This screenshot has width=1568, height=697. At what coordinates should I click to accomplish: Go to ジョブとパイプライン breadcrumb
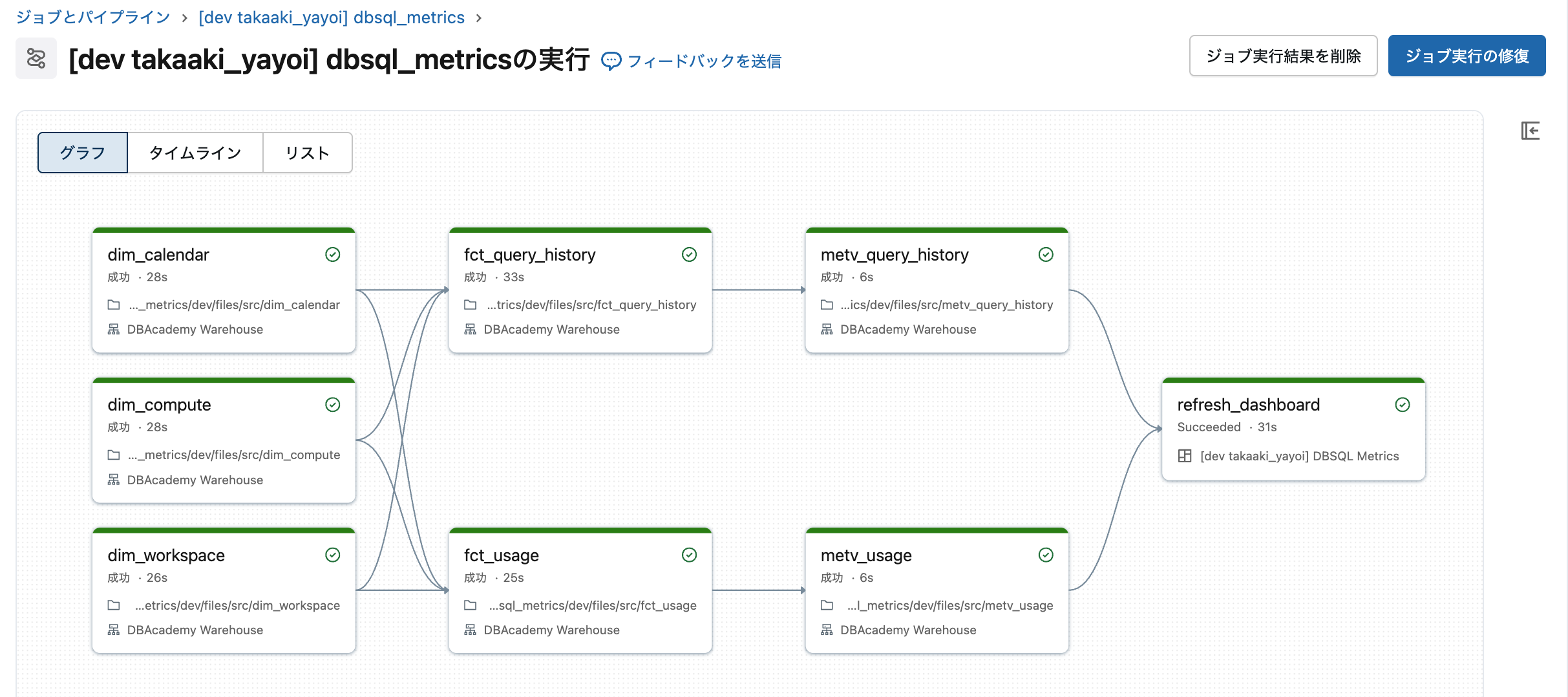(93, 17)
